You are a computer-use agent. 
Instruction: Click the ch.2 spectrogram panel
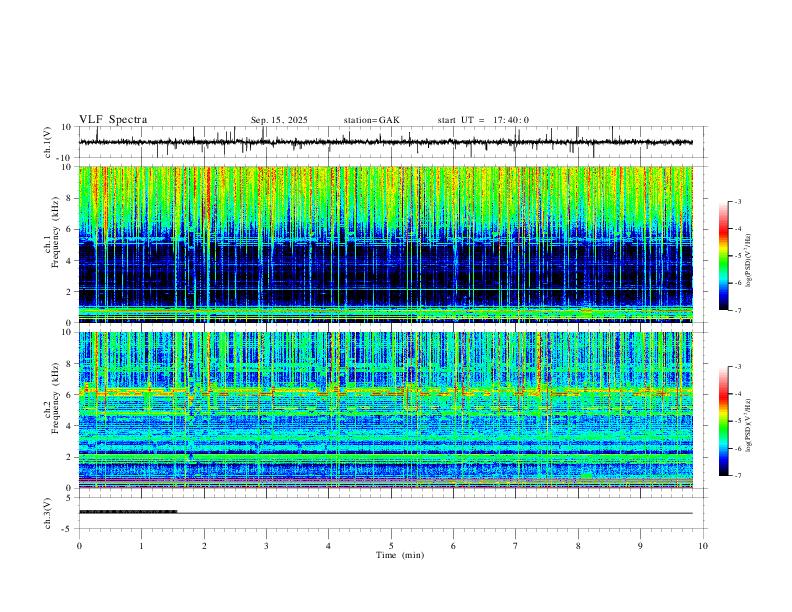click(386, 410)
